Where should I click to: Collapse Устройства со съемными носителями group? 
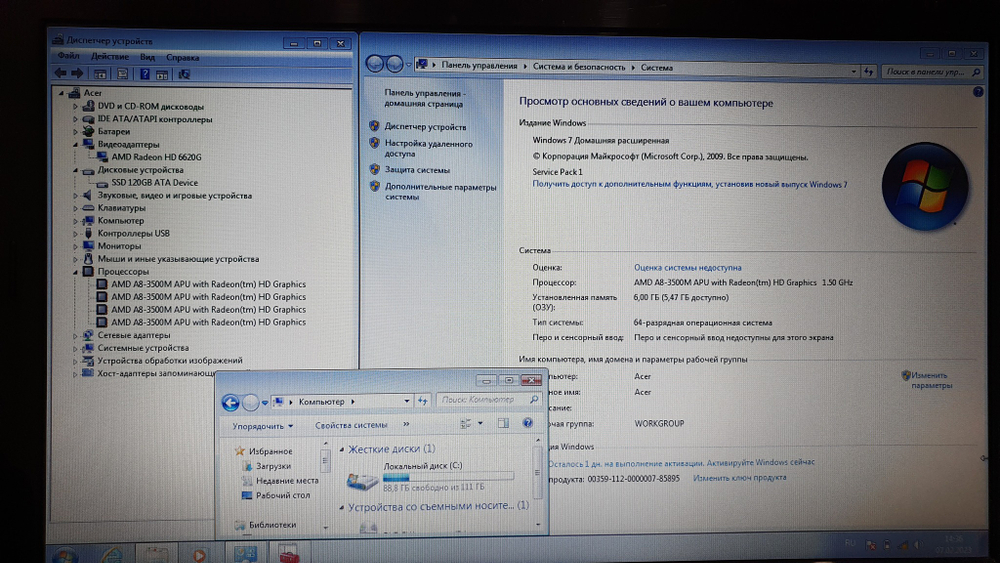pos(342,508)
